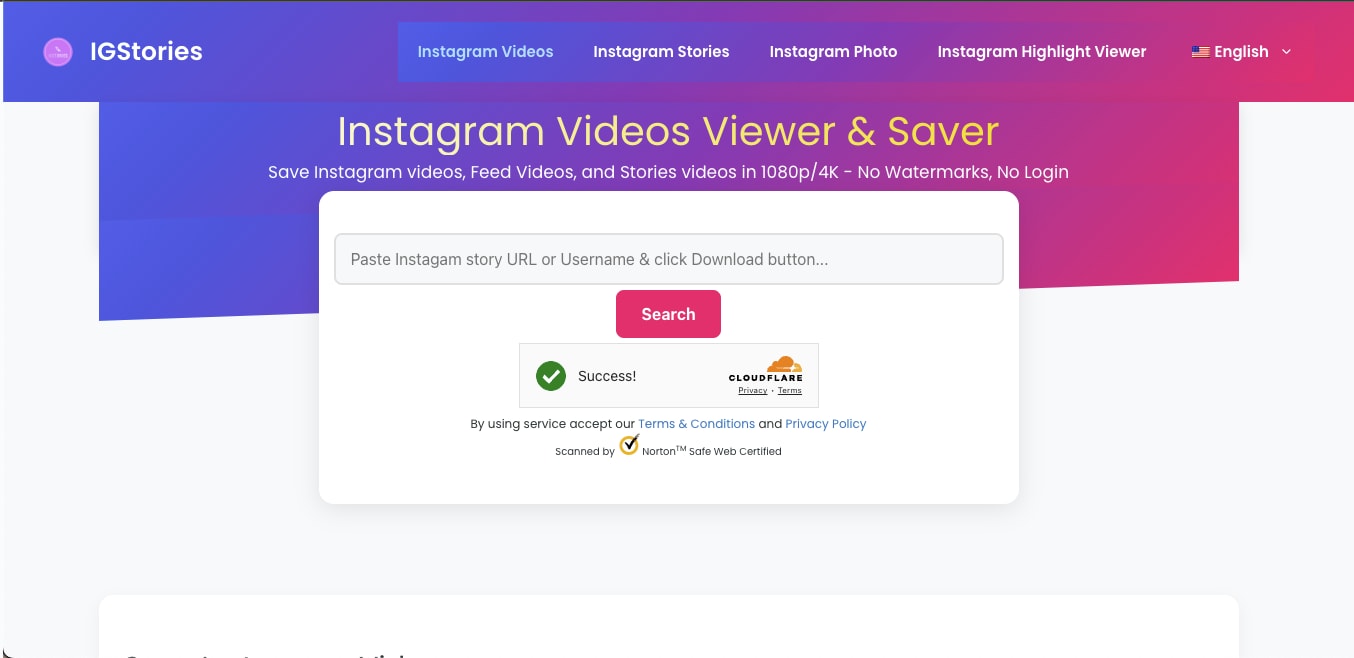Click the orange cloud in the Cloudflare badge
This screenshot has width=1354, height=658.
(784, 364)
